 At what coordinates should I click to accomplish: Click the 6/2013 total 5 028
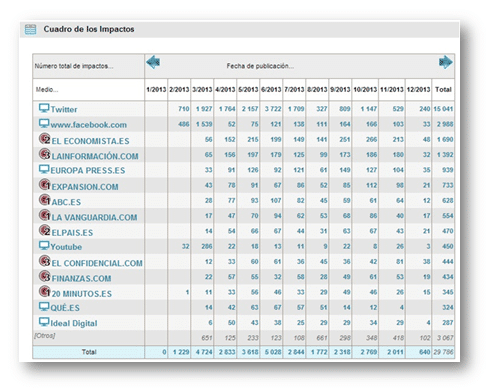pyautogui.click(x=273, y=352)
